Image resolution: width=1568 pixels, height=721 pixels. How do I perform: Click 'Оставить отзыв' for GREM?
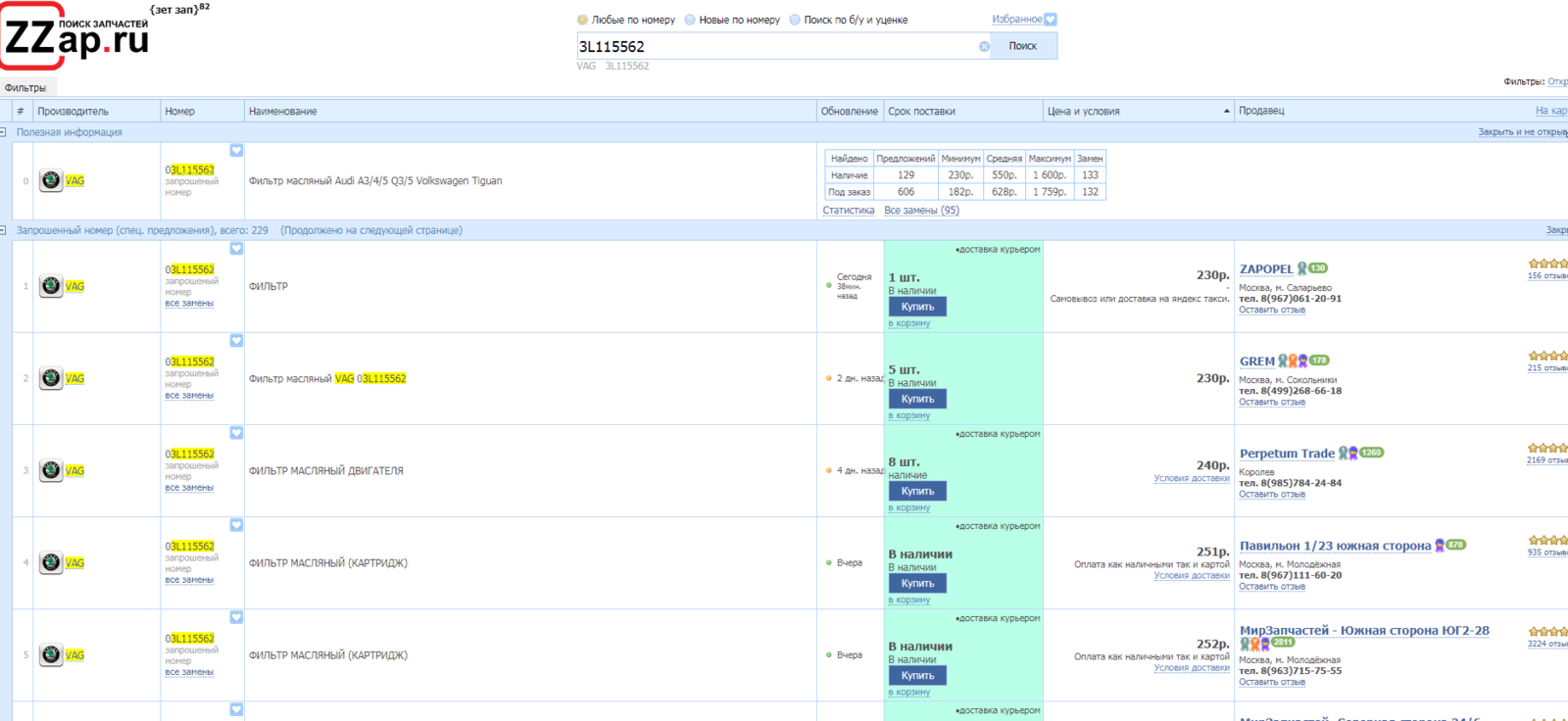coord(1272,403)
